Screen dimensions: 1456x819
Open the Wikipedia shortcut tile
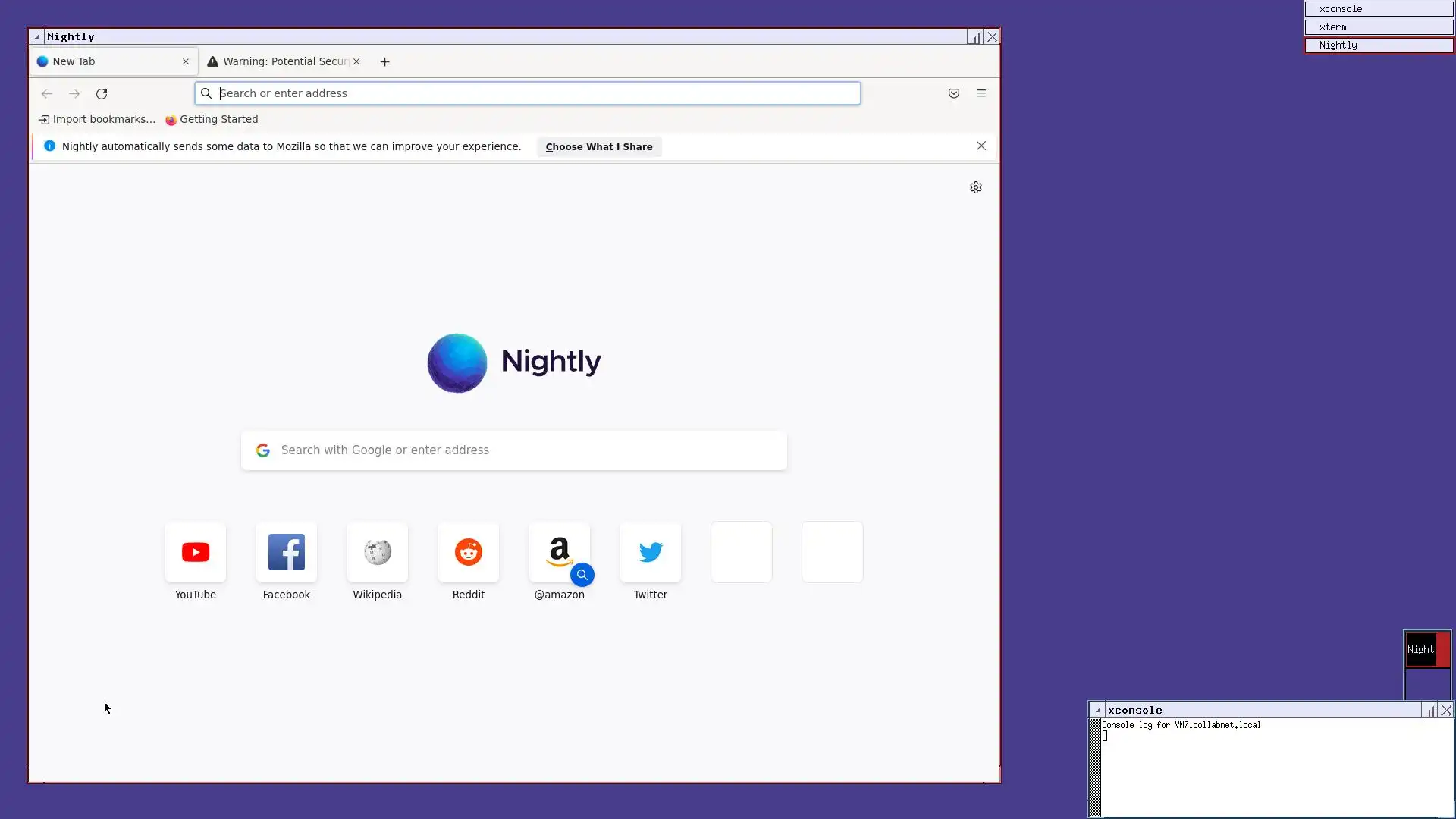pos(378,553)
